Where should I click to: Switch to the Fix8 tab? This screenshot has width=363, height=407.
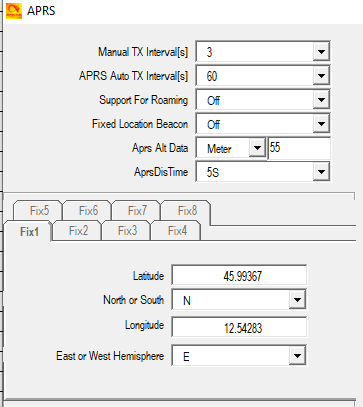(186, 210)
